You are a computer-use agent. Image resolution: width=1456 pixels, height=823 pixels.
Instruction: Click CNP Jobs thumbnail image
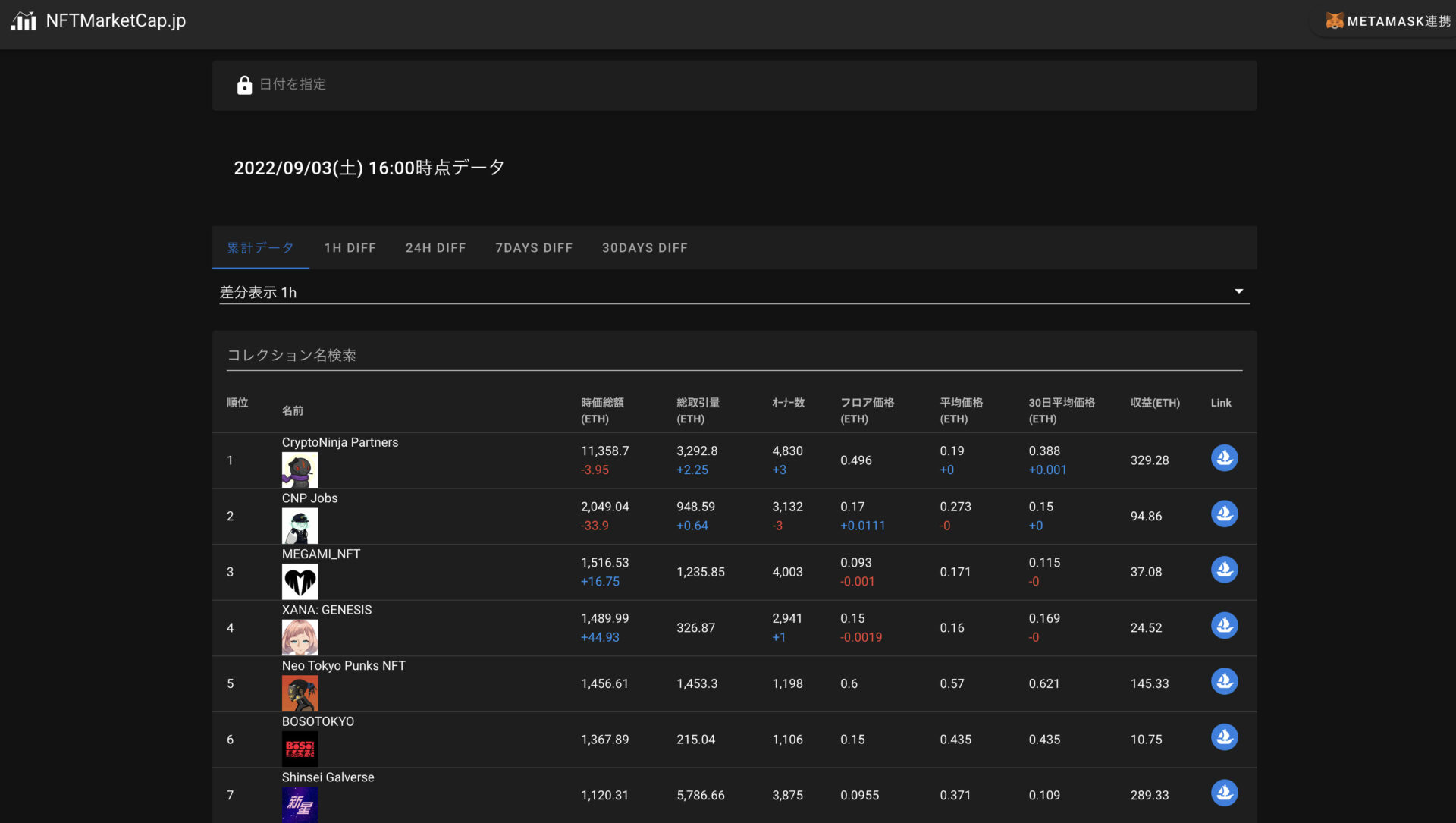click(x=300, y=526)
